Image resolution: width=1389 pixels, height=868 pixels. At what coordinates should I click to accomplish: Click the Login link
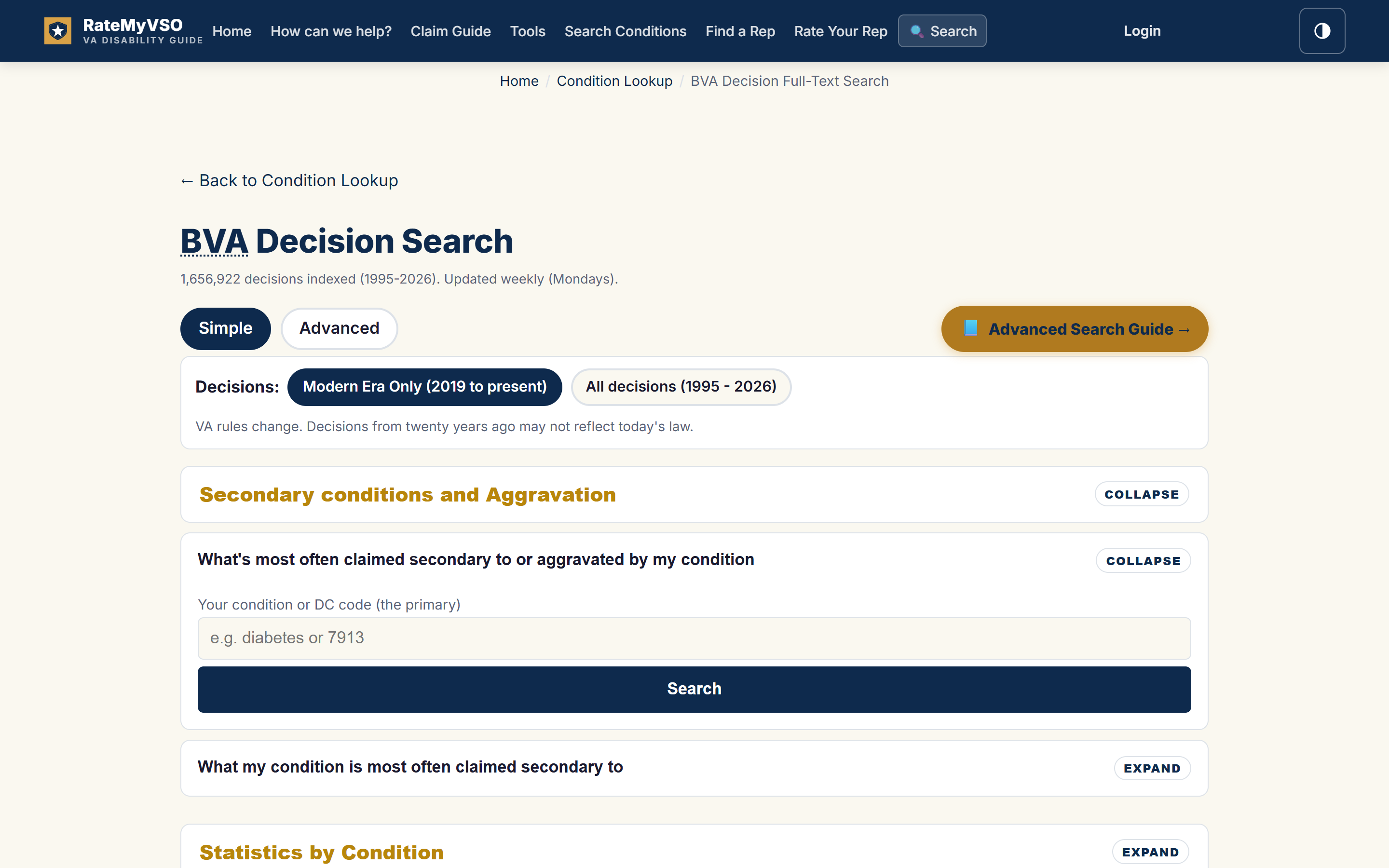[x=1142, y=31]
